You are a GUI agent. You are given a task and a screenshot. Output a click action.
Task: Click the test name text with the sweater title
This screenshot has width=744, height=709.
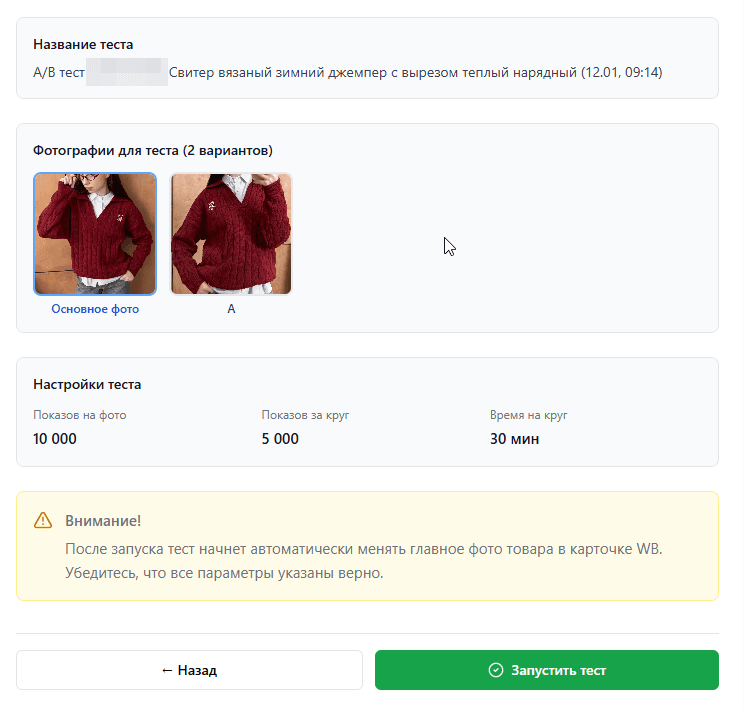click(x=415, y=72)
